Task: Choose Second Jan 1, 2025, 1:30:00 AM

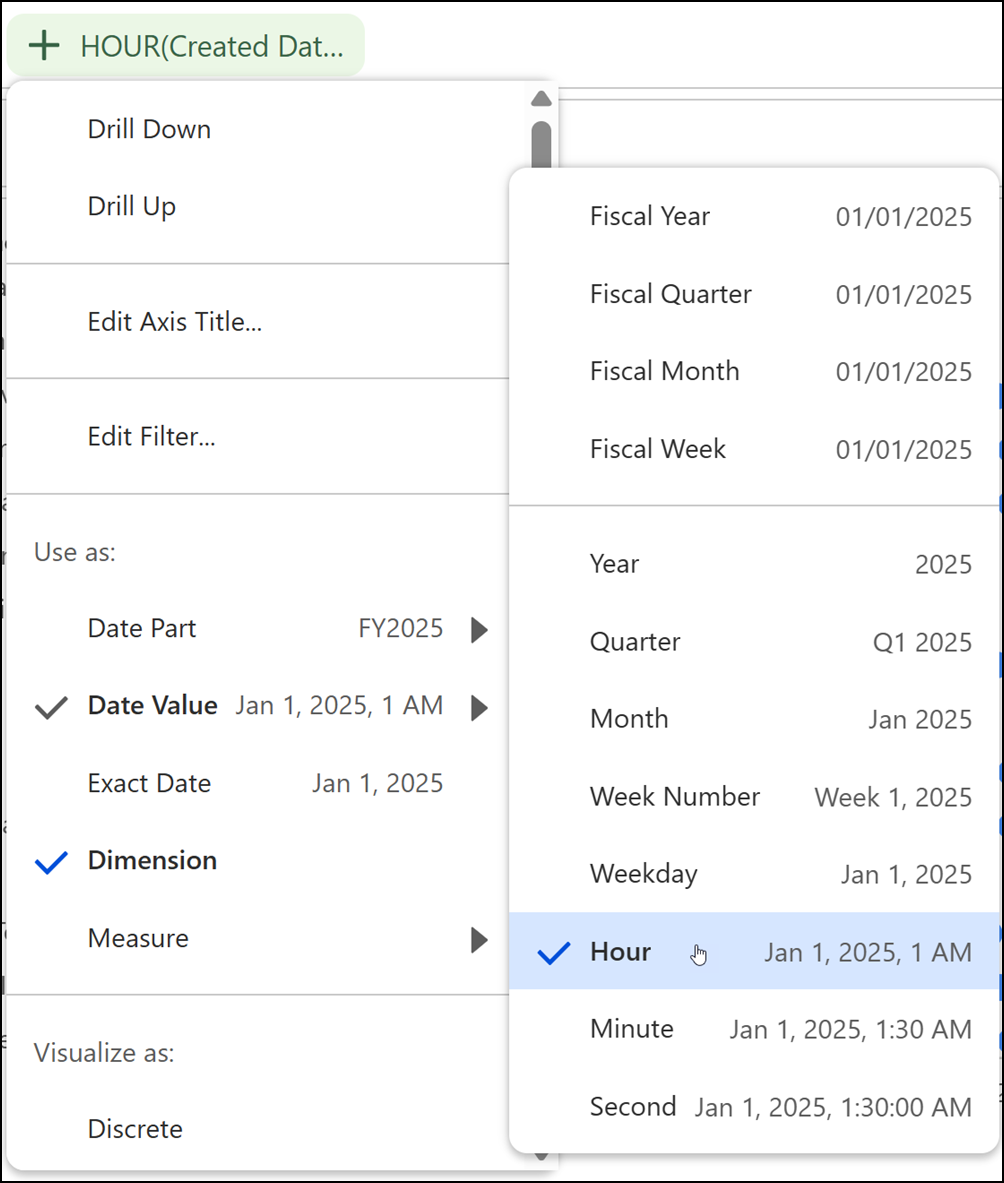Action: 754,1107
